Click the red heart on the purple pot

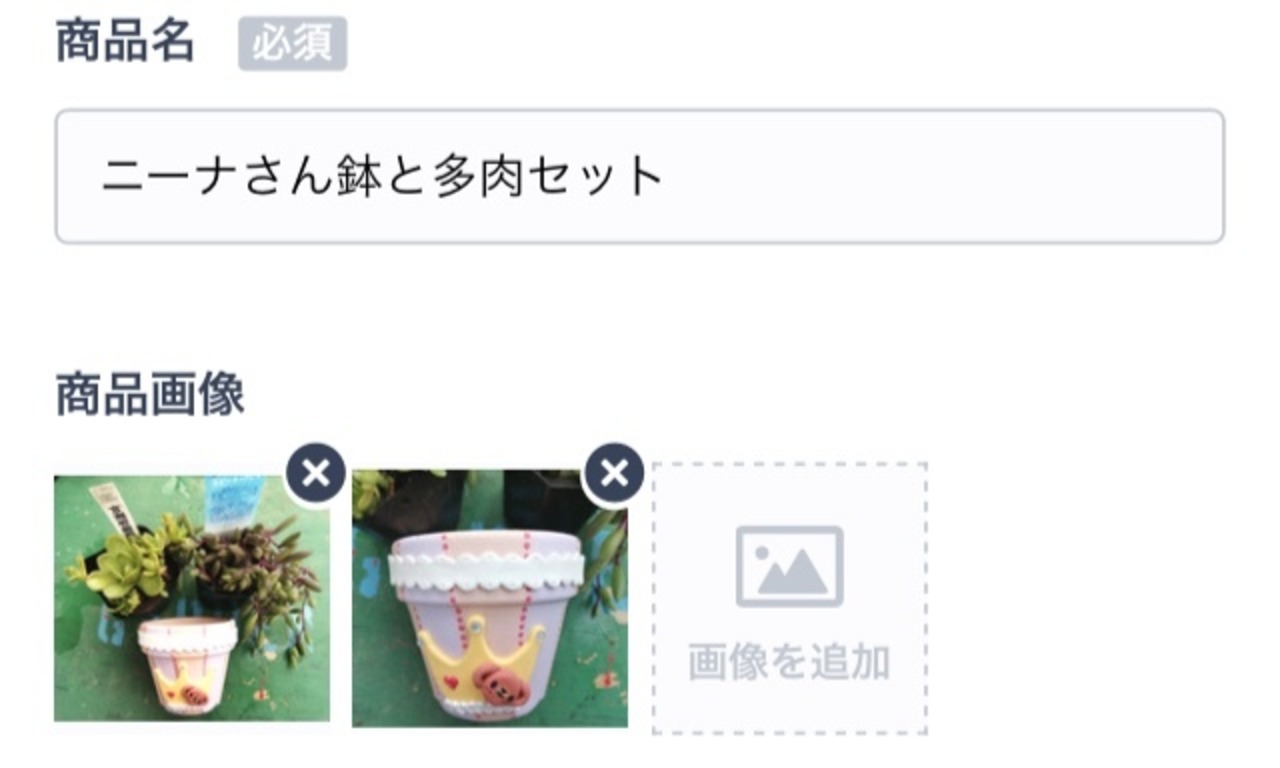click(x=451, y=684)
